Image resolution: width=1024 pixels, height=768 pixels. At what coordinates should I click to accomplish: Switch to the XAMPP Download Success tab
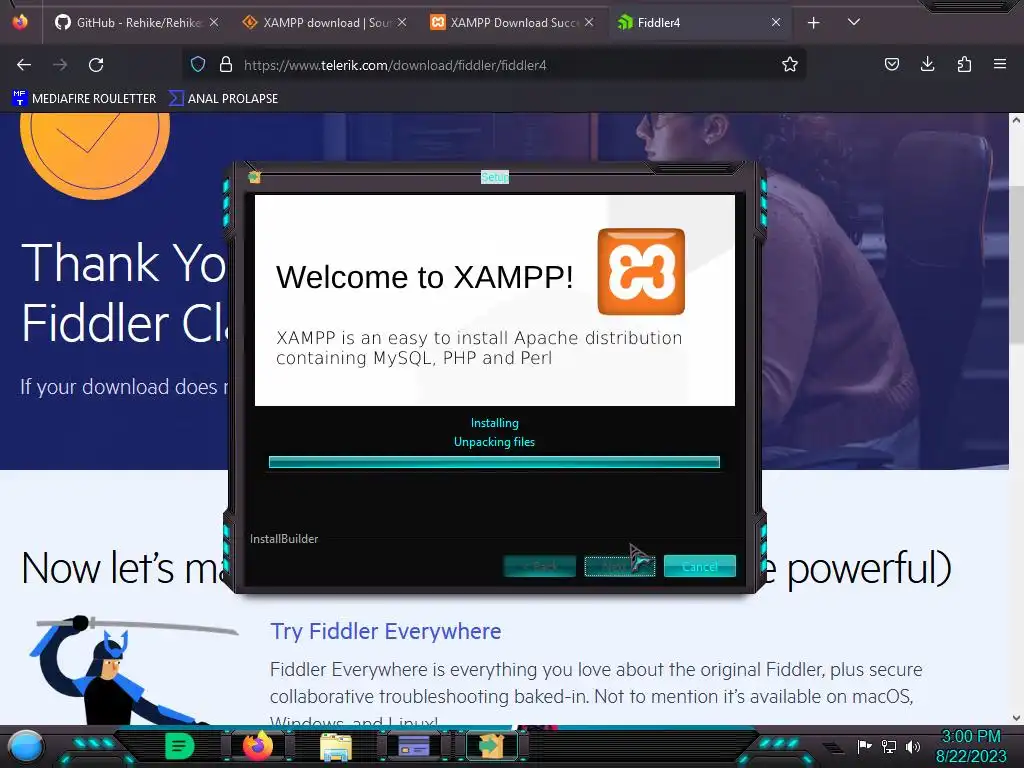coord(511,22)
